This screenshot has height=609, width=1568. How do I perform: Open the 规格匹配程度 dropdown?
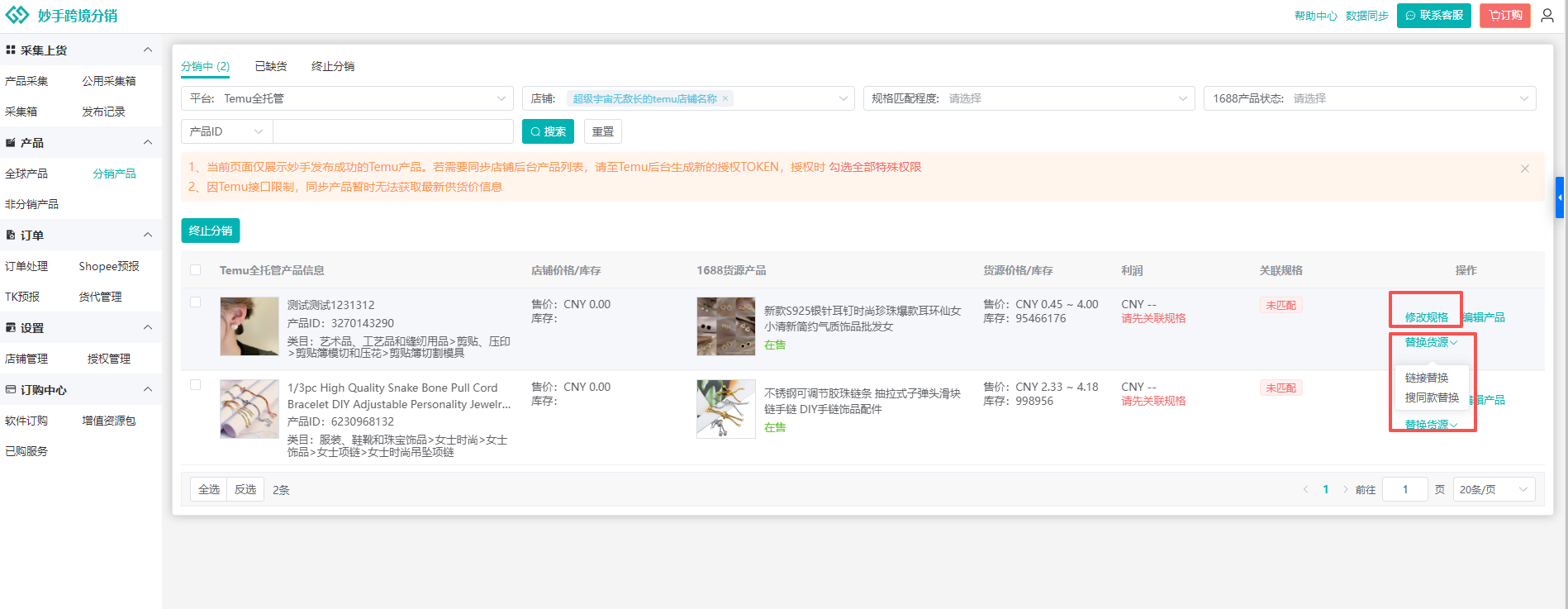pyautogui.click(x=1029, y=98)
